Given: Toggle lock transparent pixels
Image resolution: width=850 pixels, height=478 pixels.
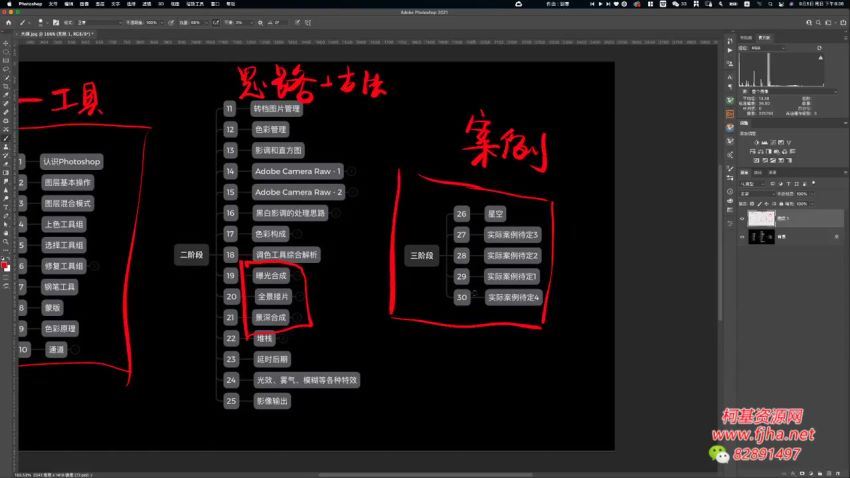Looking at the screenshot, I should [x=752, y=204].
